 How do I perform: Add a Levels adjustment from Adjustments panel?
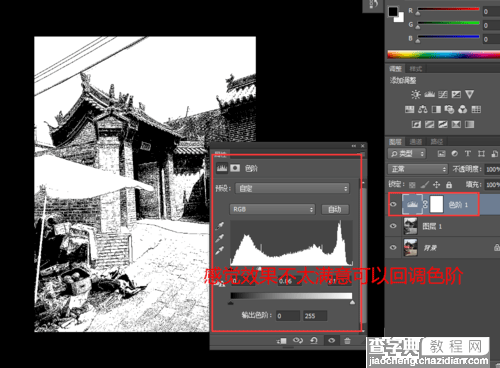[429, 94]
